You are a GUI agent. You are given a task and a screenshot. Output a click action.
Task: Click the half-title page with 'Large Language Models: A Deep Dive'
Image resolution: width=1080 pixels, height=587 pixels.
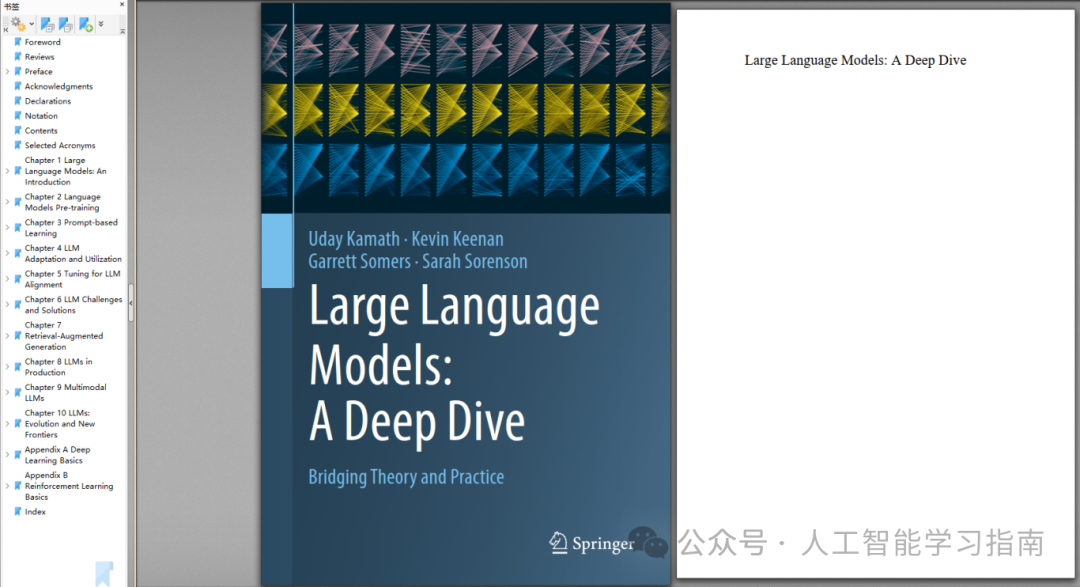point(875,294)
